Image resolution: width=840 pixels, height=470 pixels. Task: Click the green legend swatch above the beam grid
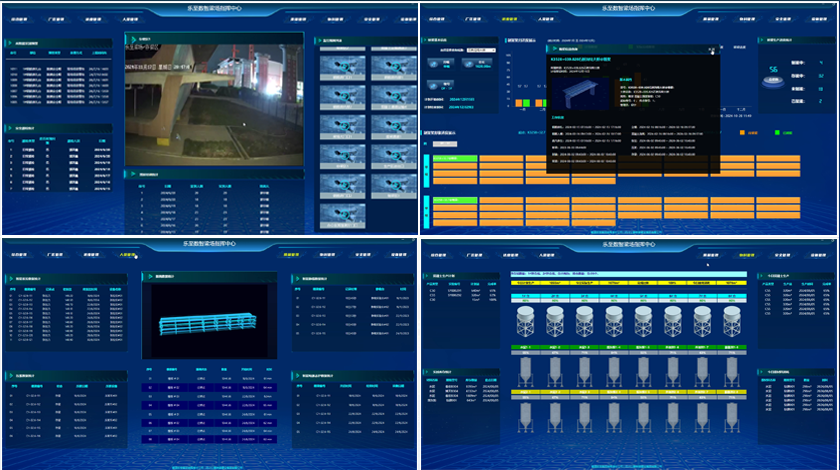pos(777,132)
